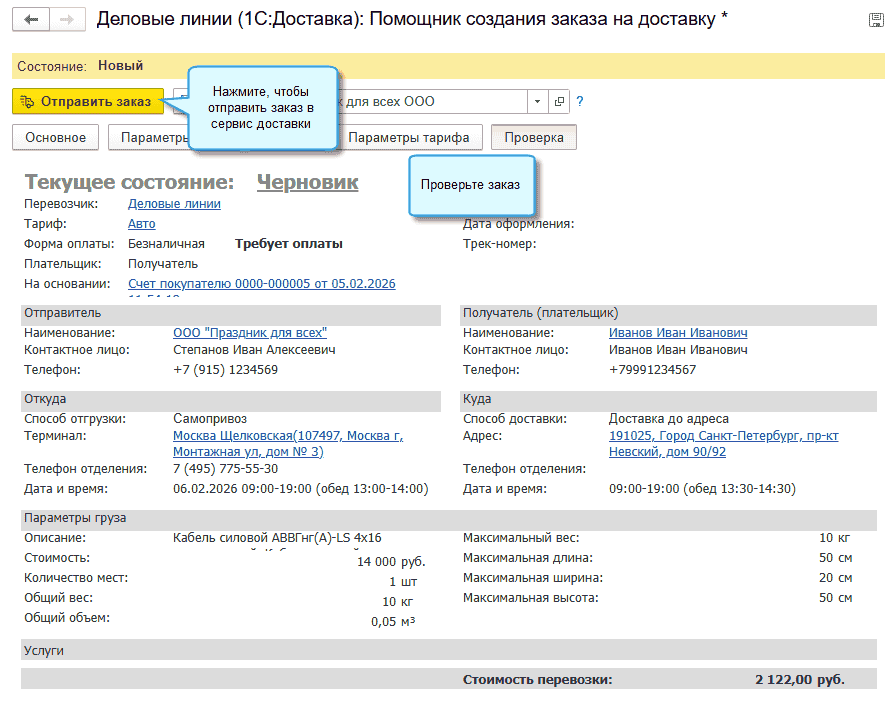Image resolution: width=885 pixels, height=701 pixels.
Task: Click the save icon at top right
Action: click(x=876, y=21)
